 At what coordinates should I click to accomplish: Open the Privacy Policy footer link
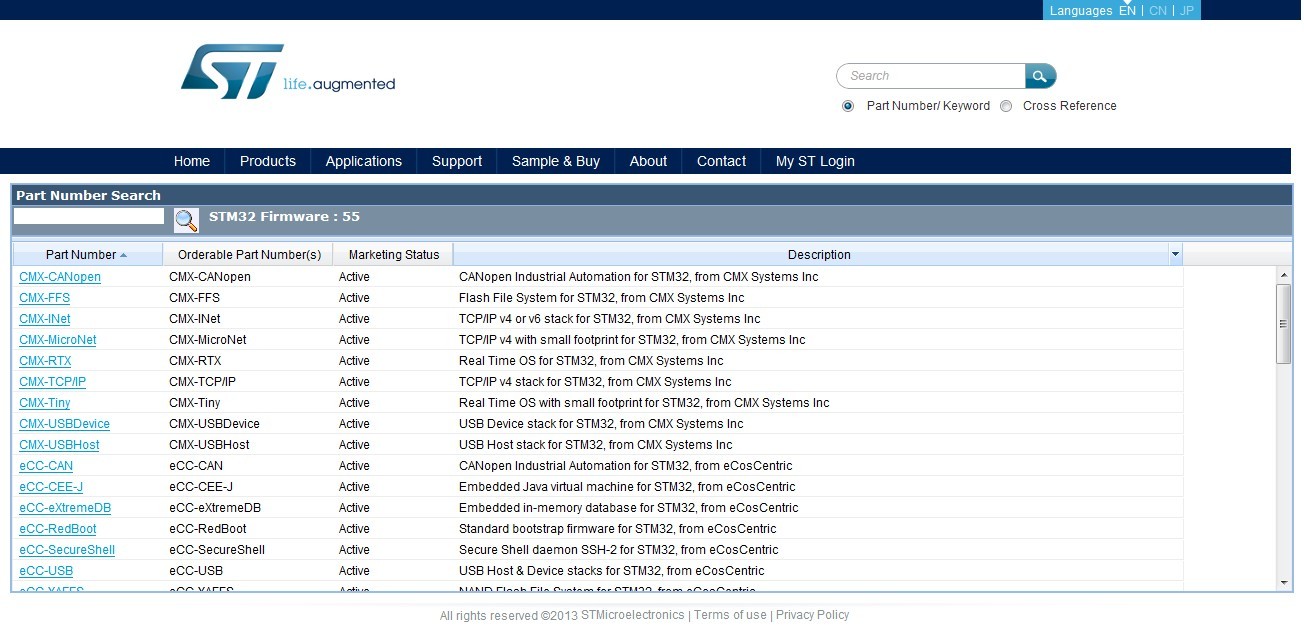point(812,615)
